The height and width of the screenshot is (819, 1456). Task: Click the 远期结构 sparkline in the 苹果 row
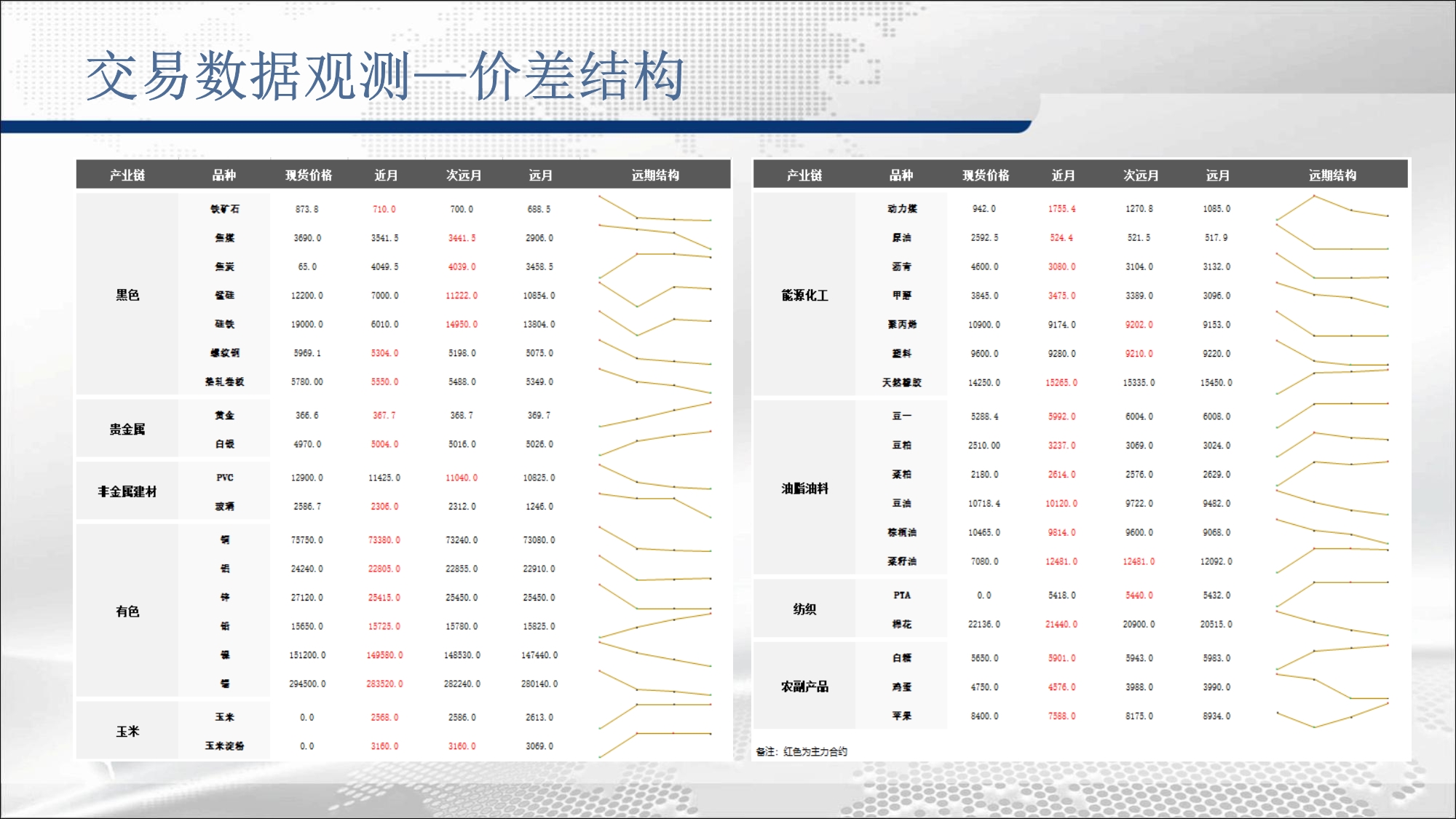1332,715
